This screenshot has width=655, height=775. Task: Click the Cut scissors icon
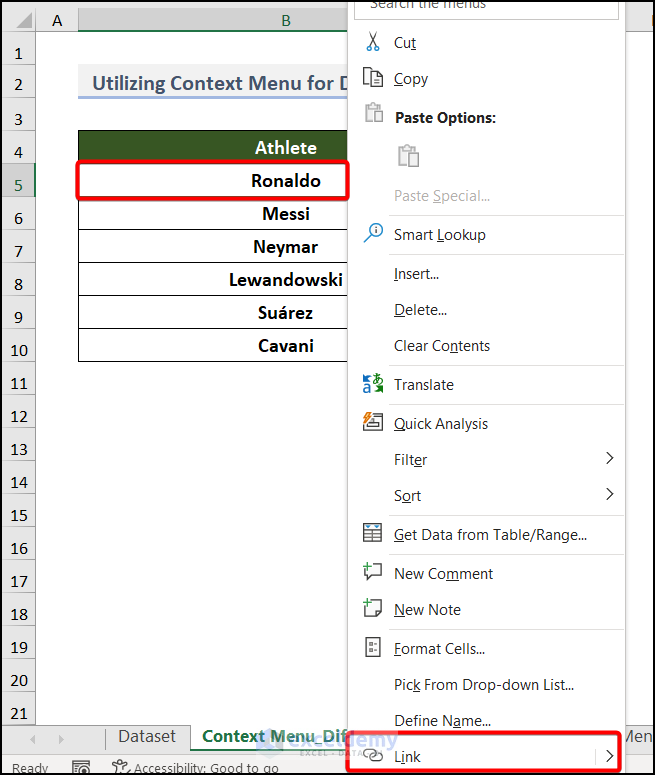click(373, 42)
